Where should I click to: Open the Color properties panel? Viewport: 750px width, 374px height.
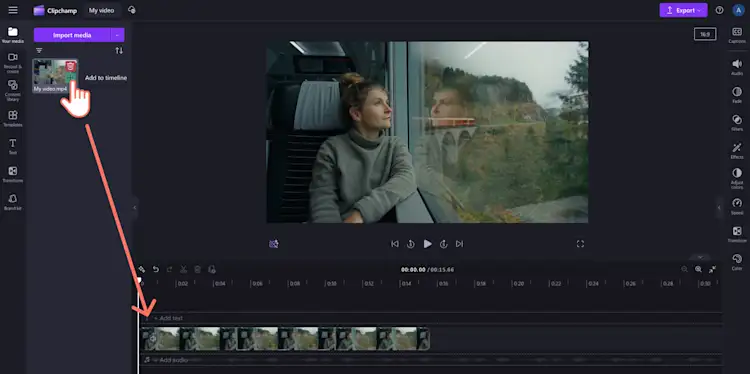[737, 262]
